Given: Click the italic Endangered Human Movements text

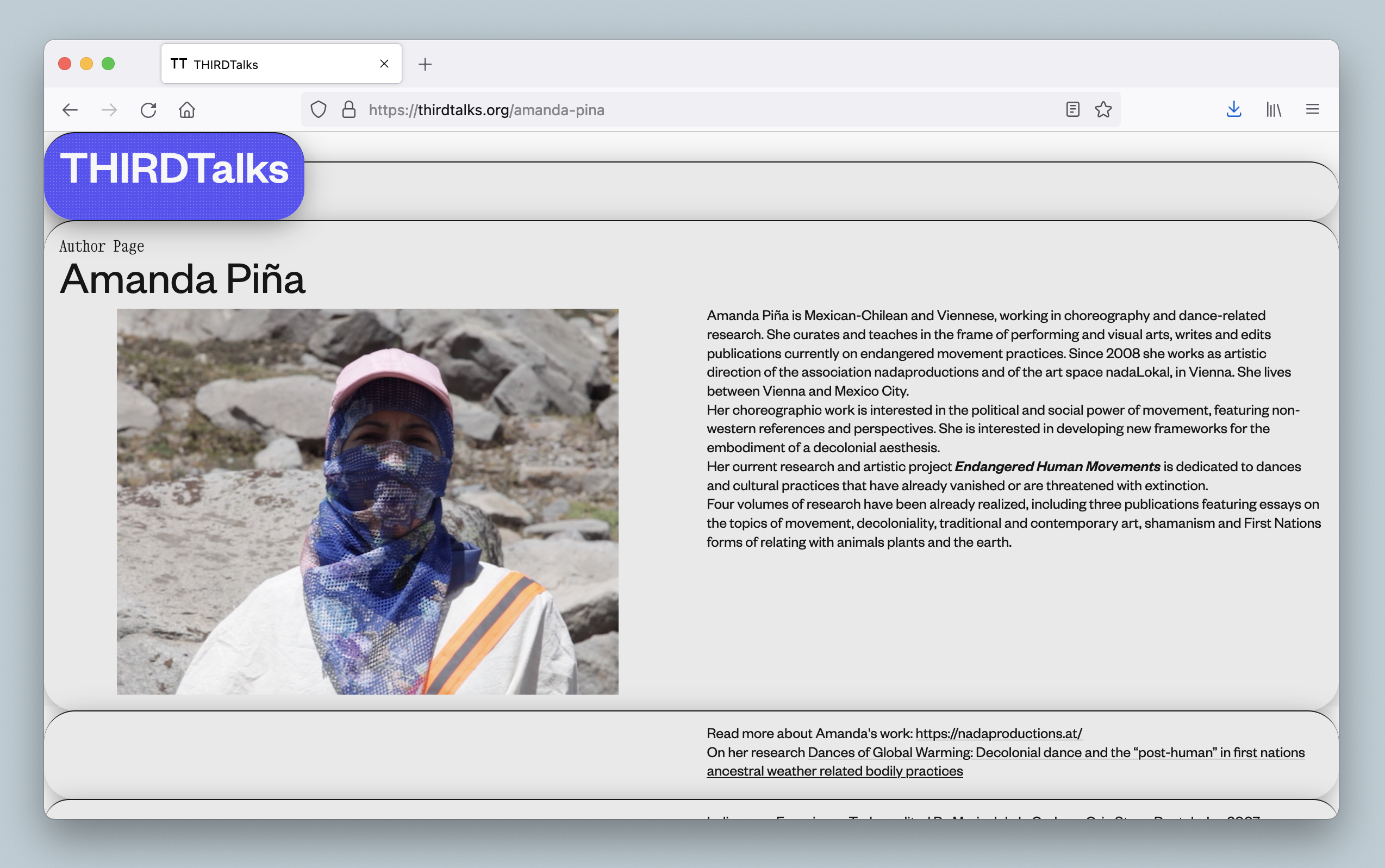Looking at the screenshot, I should [x=1057, y=466].
